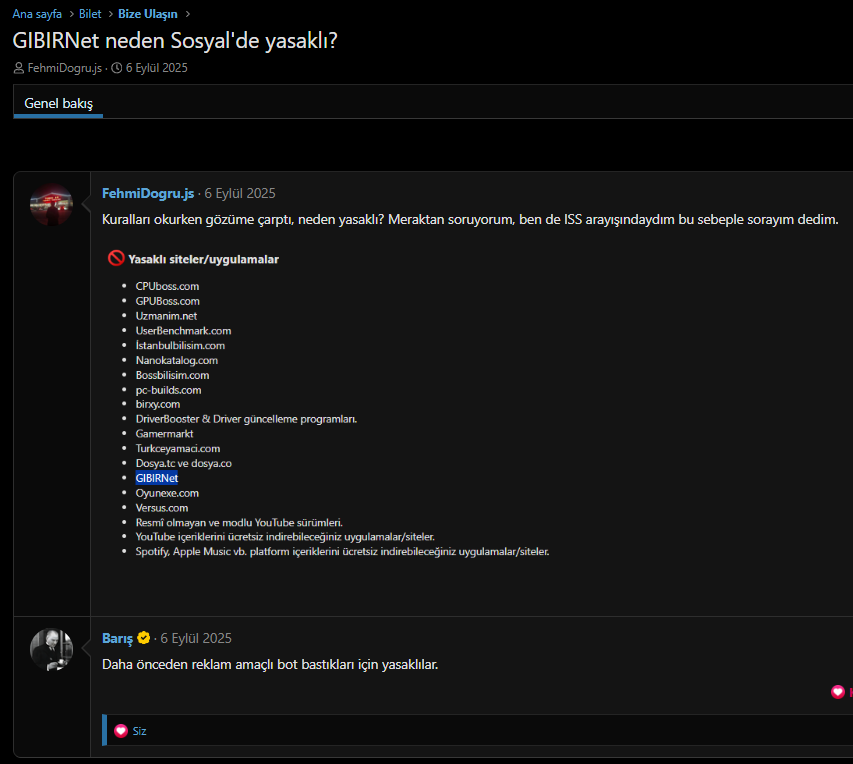The height and width of the screenshot is (764, 853).
Task: Go to Bize Ulaşın breadcrumb
Action: (x=147, y=14)
